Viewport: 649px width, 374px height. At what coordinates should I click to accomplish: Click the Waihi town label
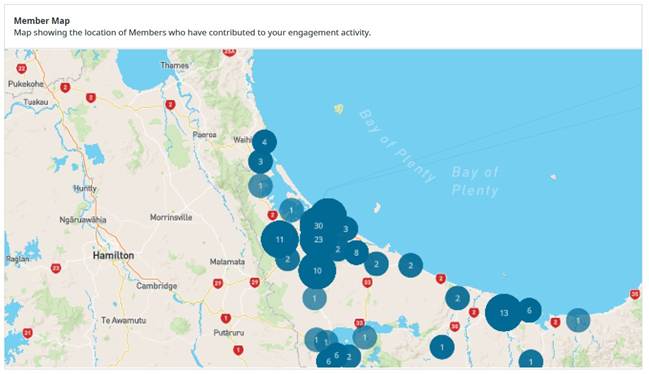[x=242, y=139]
